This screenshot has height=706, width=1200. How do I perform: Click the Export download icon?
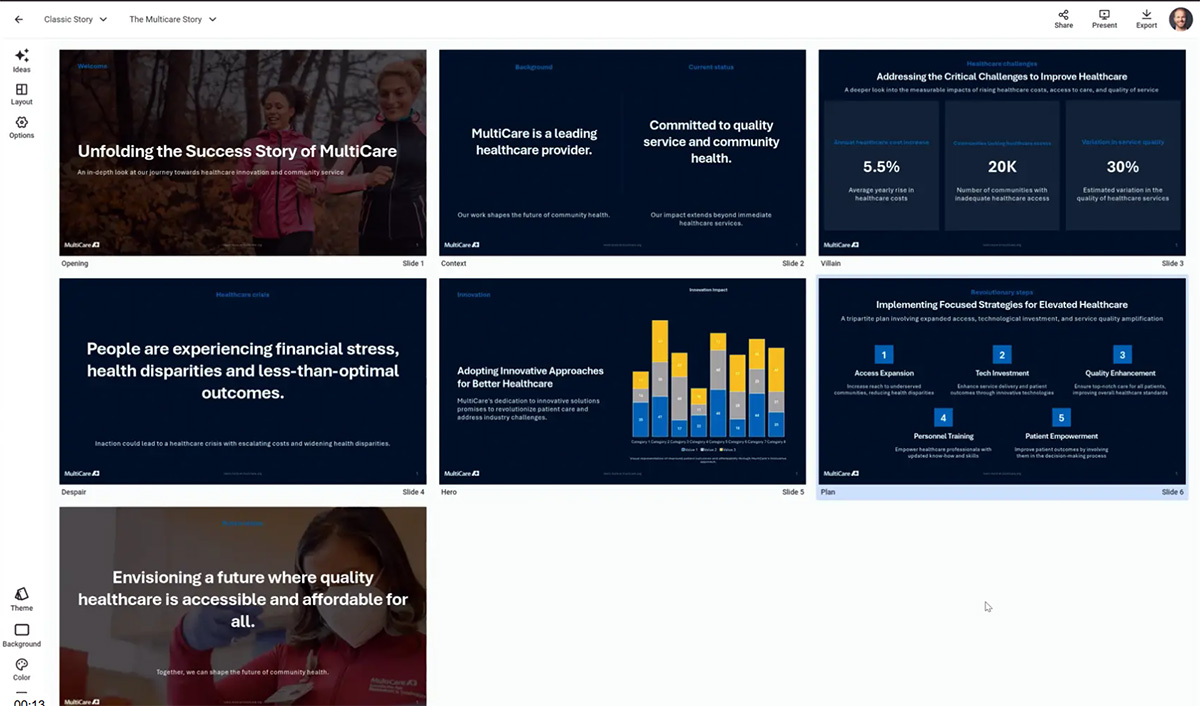click(x=1146, y=16)
